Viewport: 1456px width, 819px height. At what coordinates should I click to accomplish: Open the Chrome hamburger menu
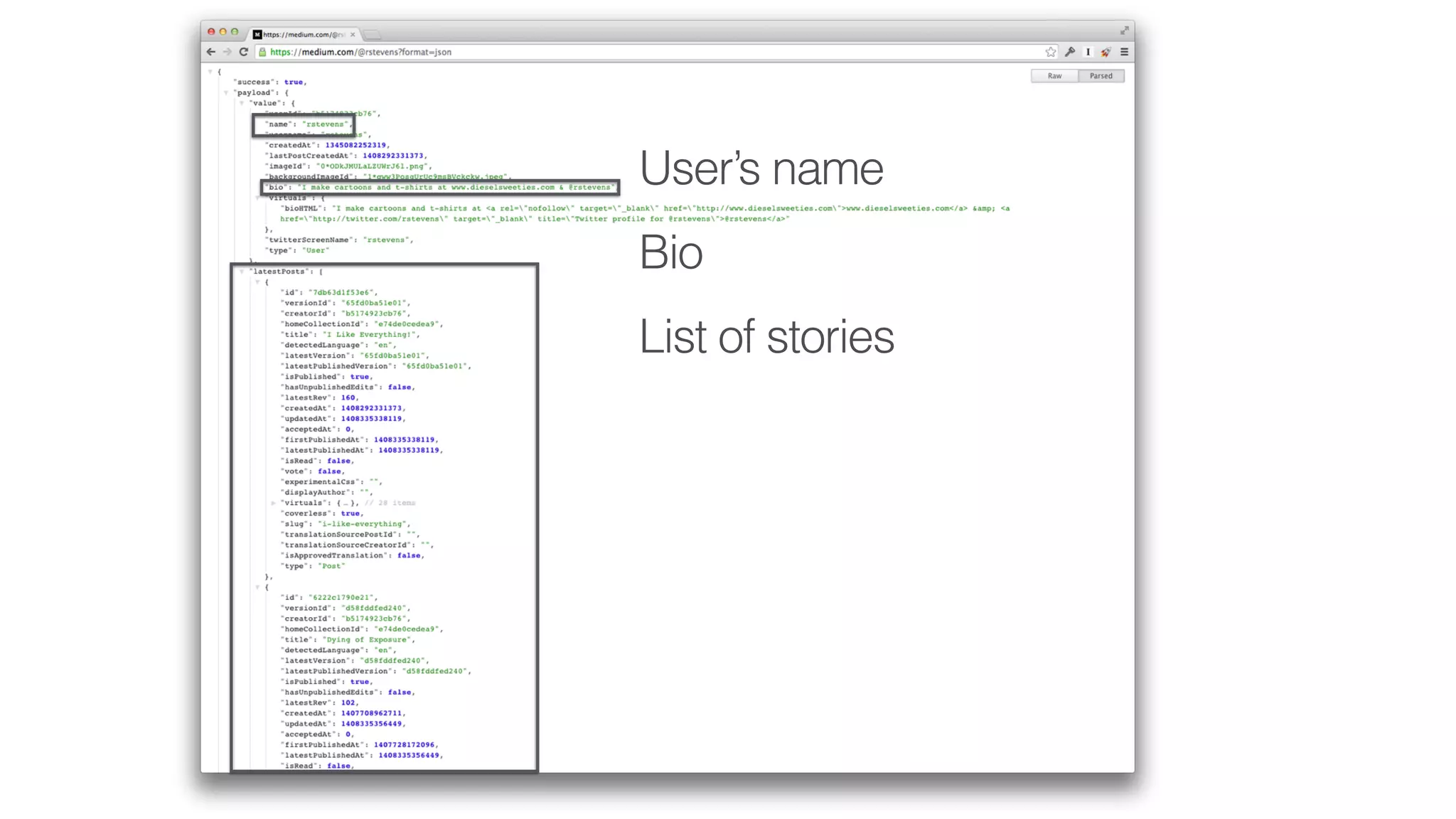coord(1124,52)
